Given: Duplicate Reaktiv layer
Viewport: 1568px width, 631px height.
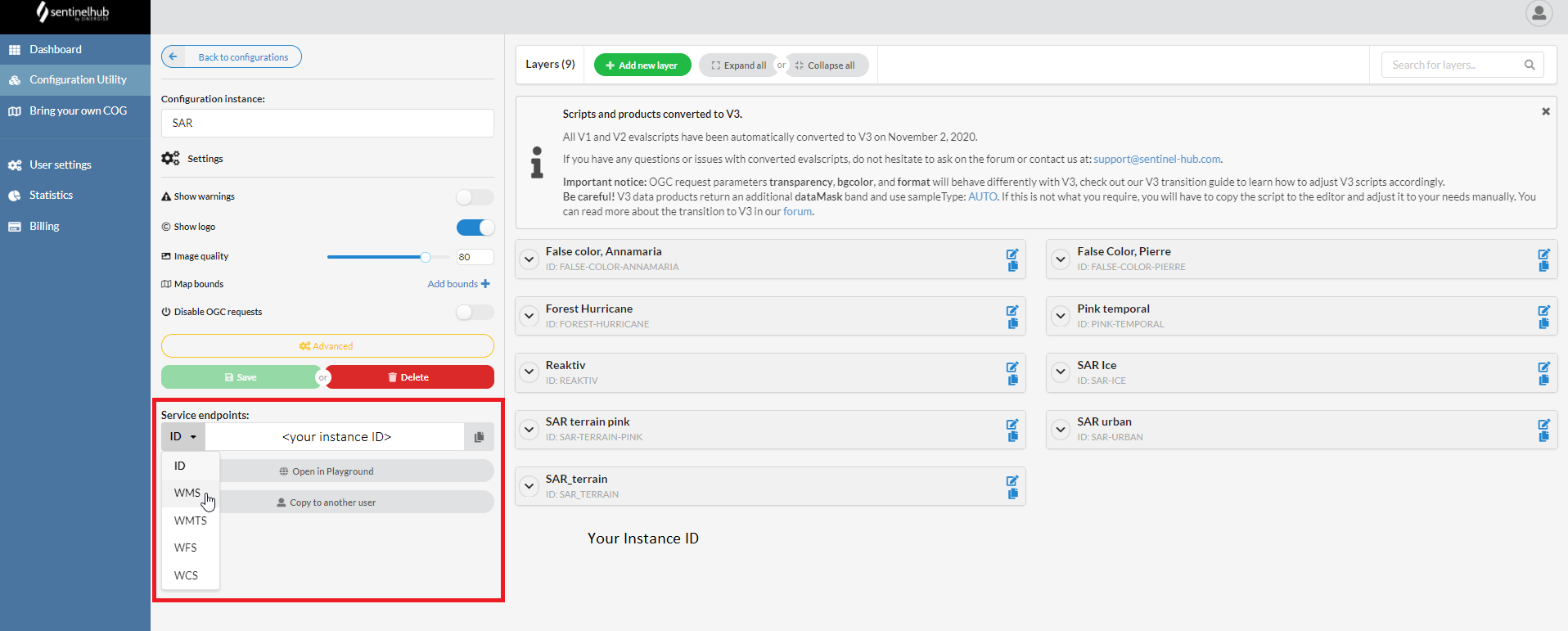Looking at the screenshot, I should 1013,380.
